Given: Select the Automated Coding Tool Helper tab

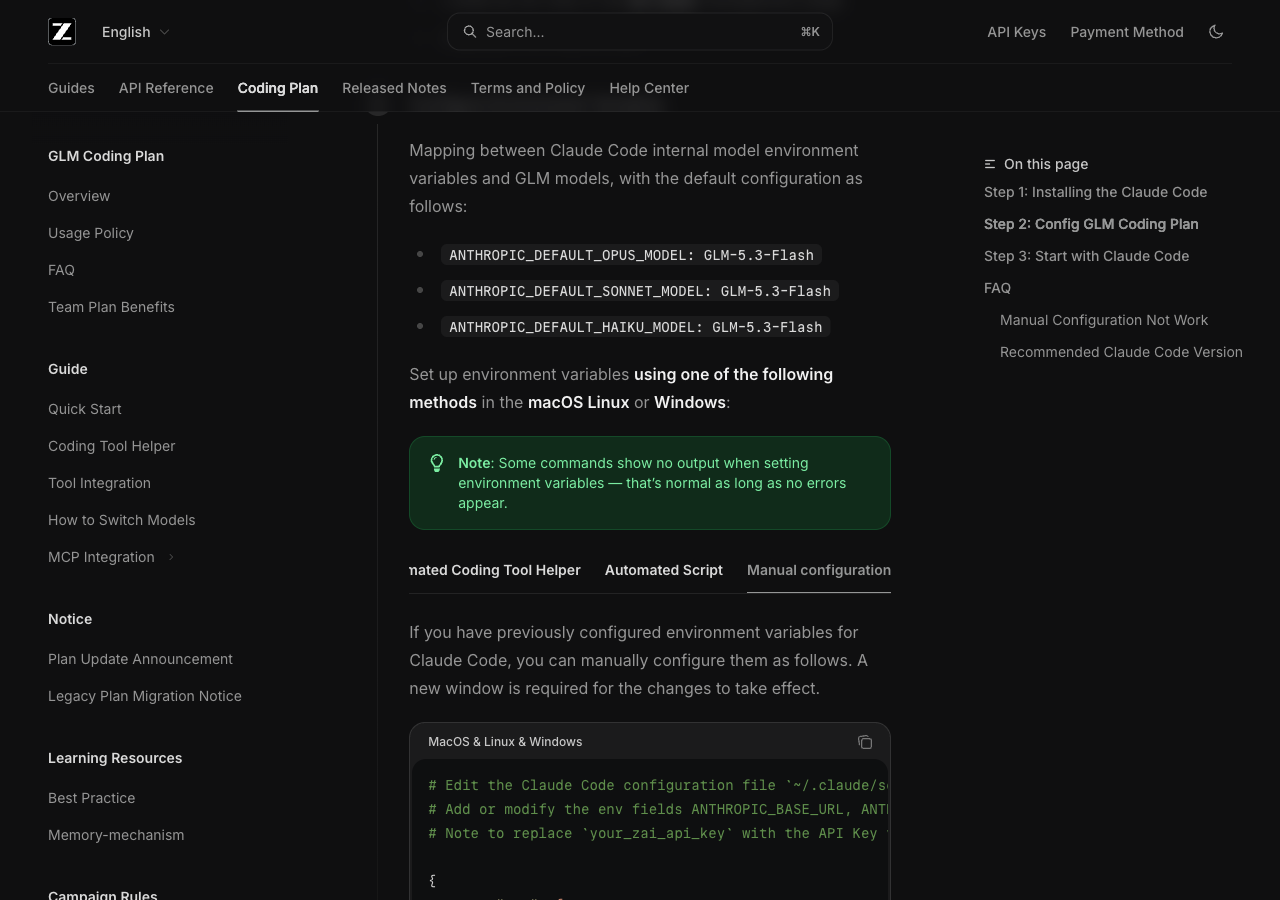Looking at the screenshot, I should click(x=495, y=570).
